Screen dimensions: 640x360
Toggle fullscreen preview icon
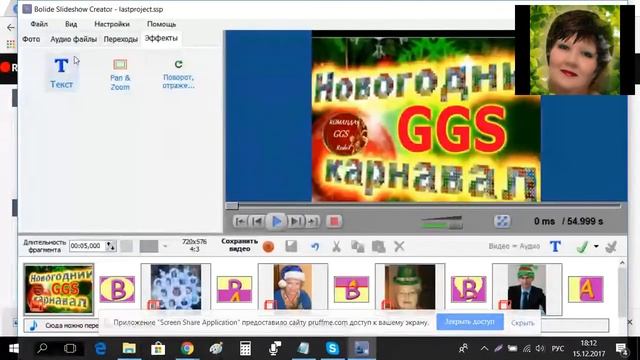point(502,221)
